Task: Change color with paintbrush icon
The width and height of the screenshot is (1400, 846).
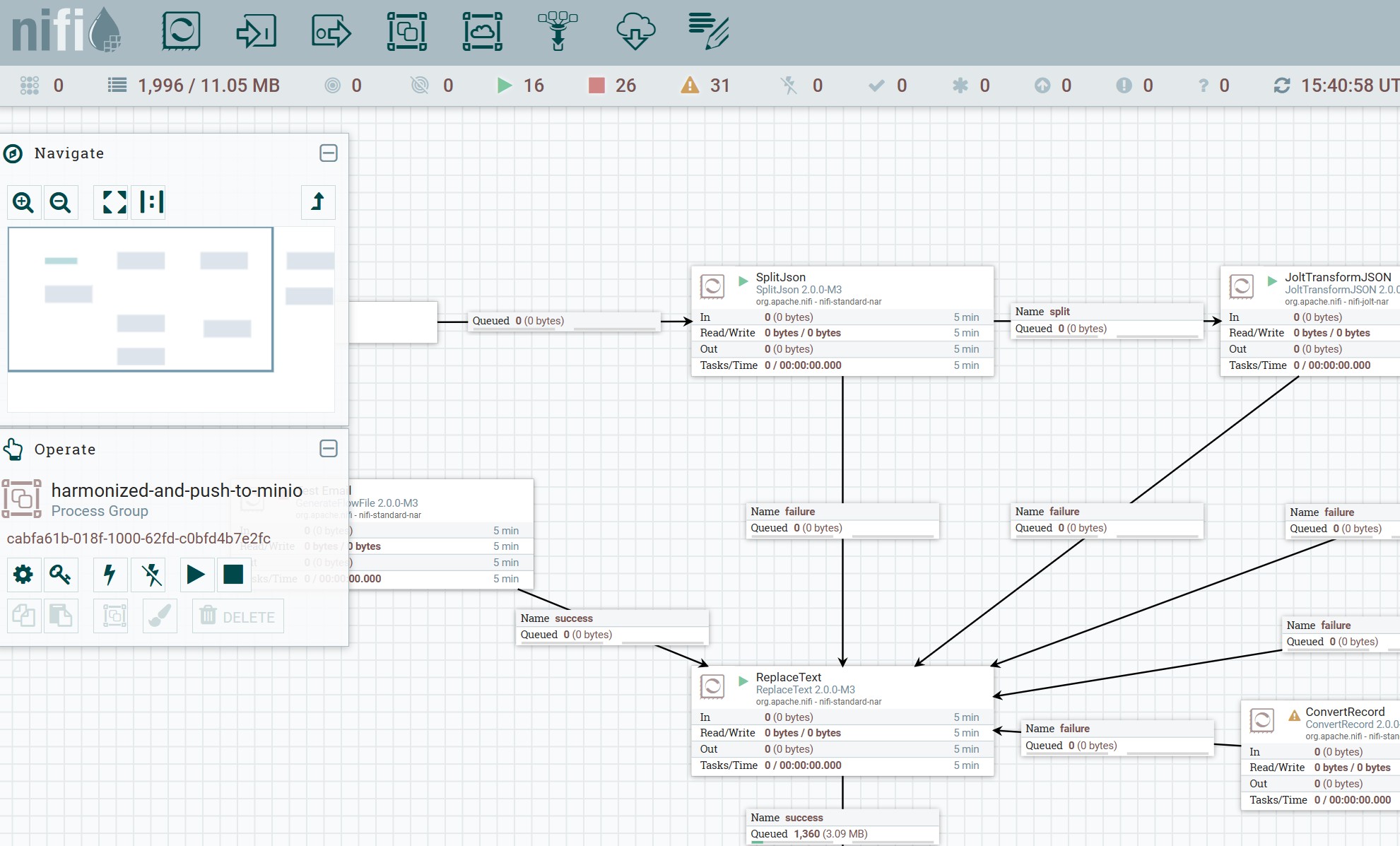Action: (160, 616)
